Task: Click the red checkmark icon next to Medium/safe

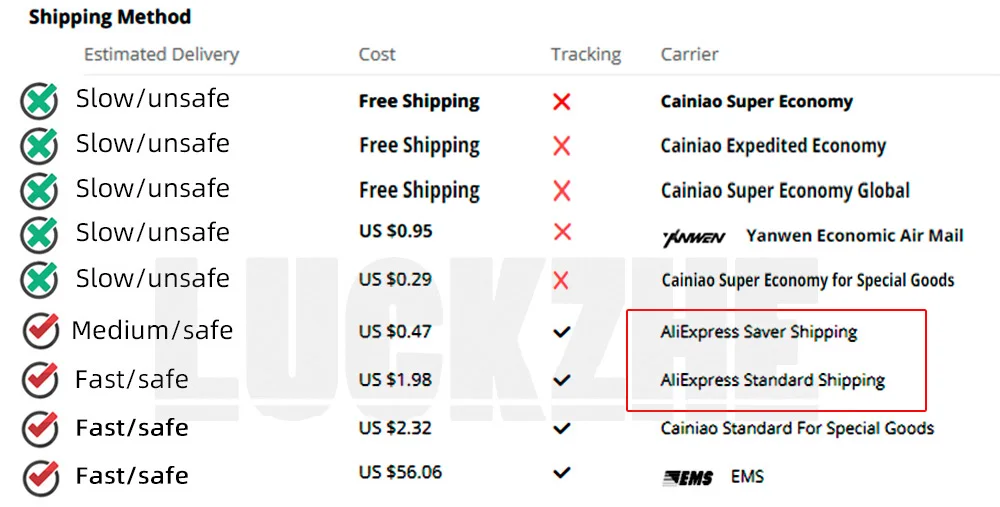Action: coord(41,330)
